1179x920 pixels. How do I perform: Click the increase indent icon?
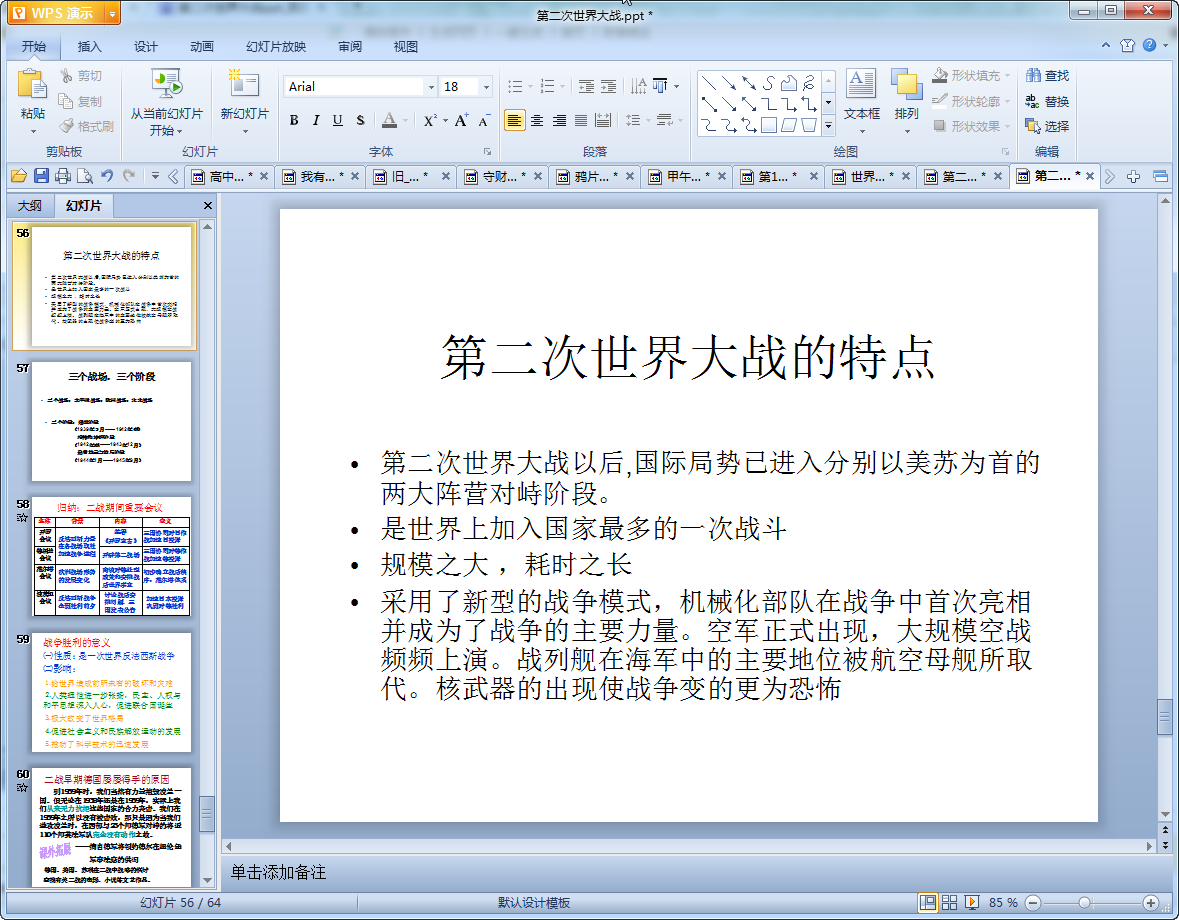click(x=608, y=86)
